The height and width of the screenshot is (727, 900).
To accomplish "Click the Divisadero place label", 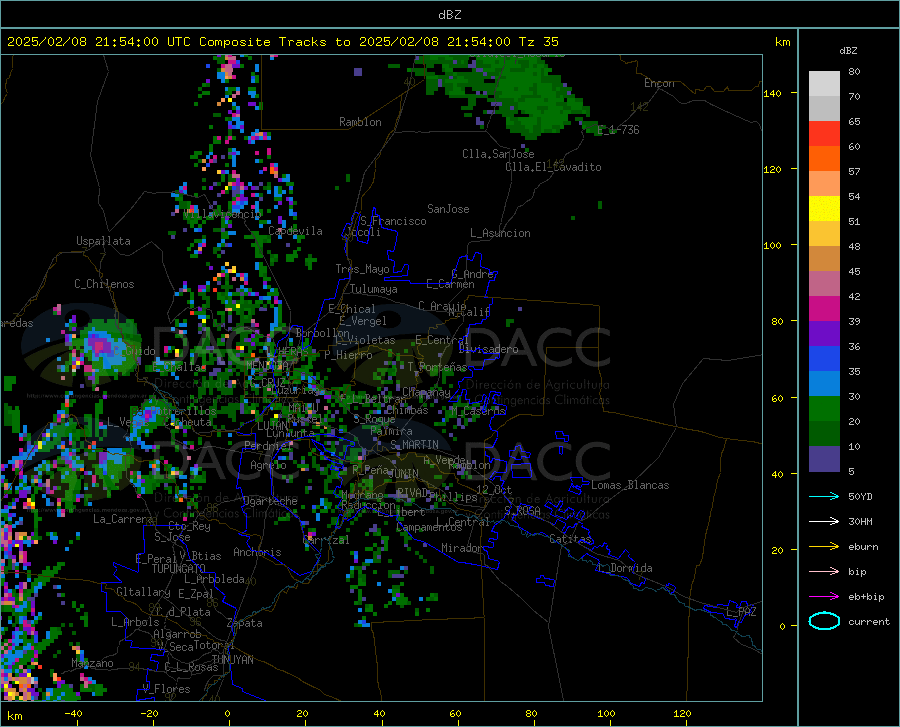I will pos(488,349).
